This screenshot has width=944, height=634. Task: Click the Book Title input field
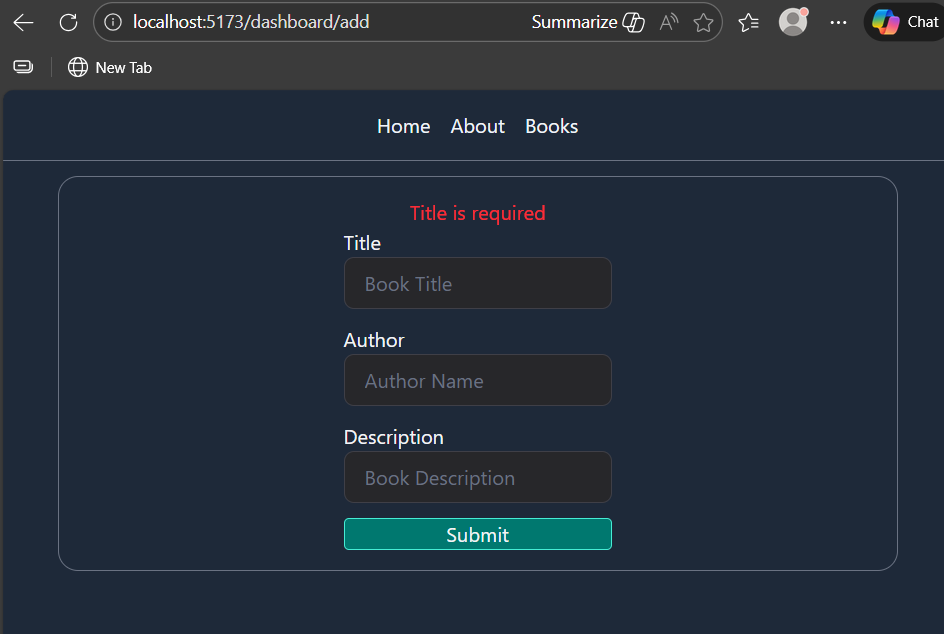pos(477,284)
